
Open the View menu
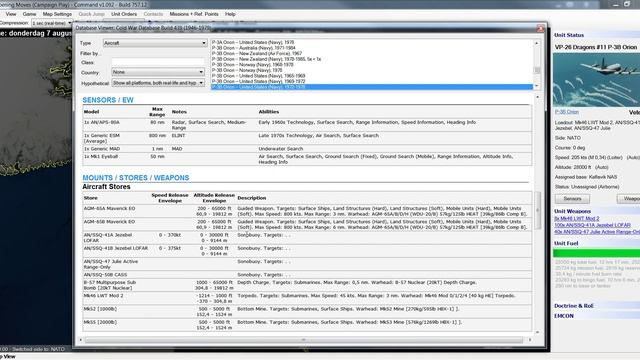coord(11,14)
